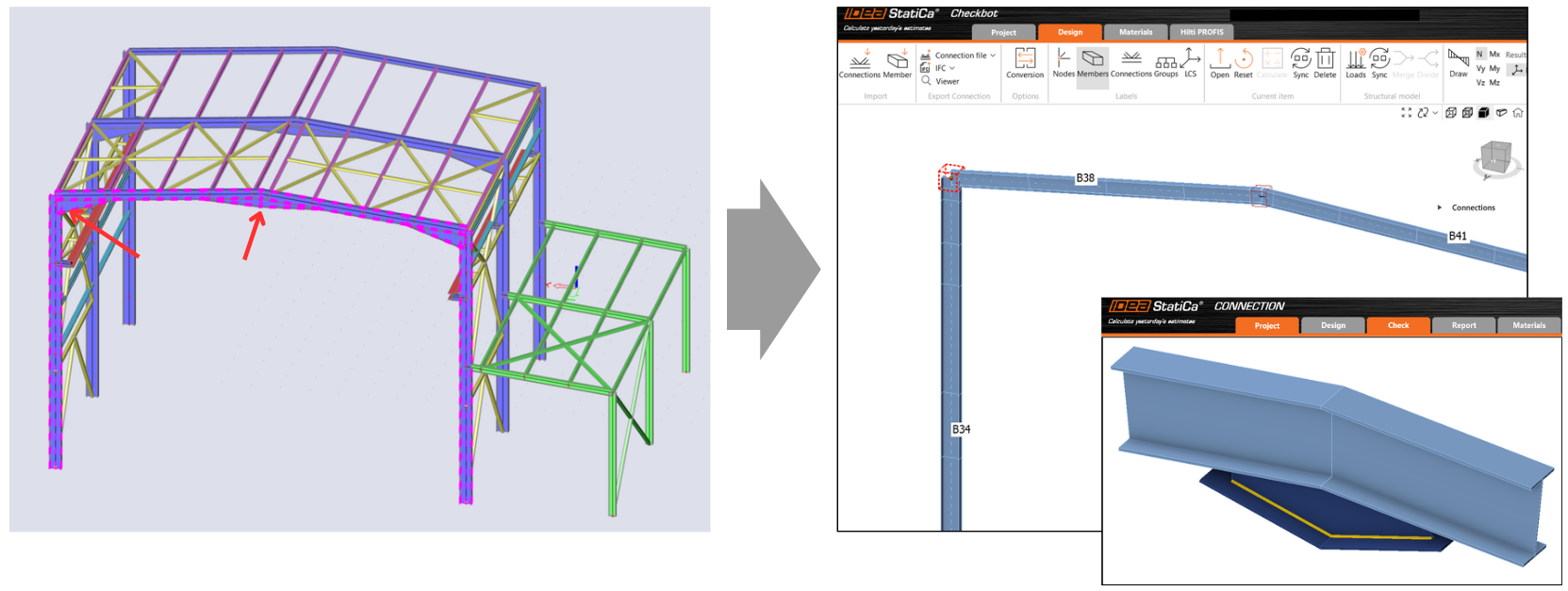1568x591 pixels.
Task: Toggle the My internal force result
Action: click(1494, 69)
